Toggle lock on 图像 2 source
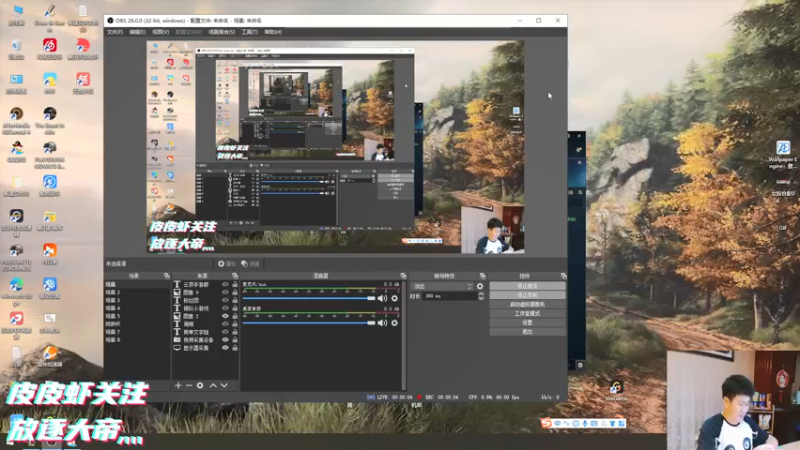800x450 pixels. (235, 316)
